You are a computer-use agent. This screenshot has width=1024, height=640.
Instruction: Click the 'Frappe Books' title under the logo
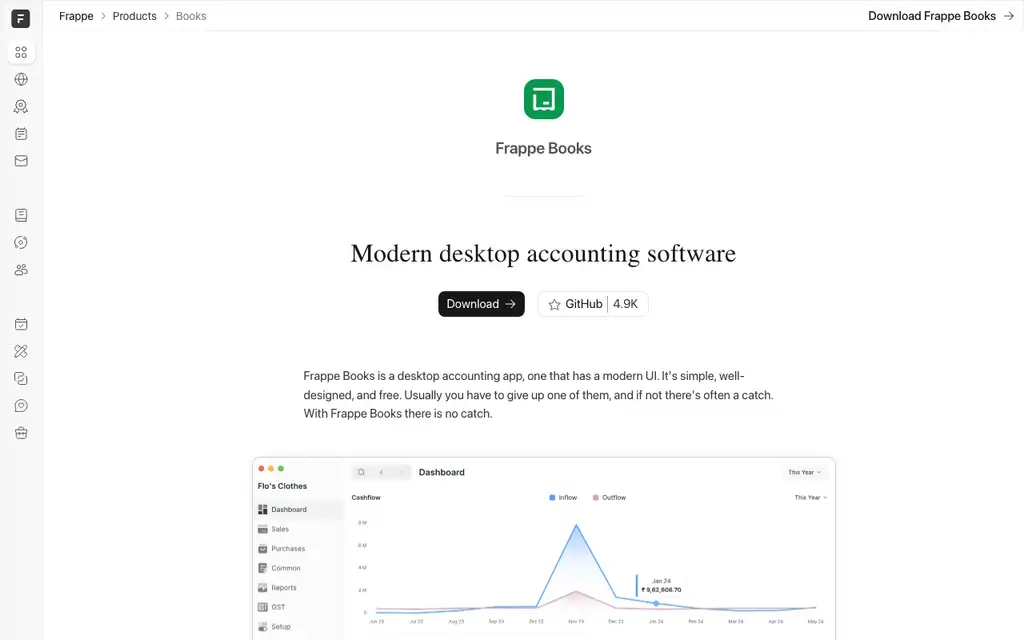coord(543,148)
